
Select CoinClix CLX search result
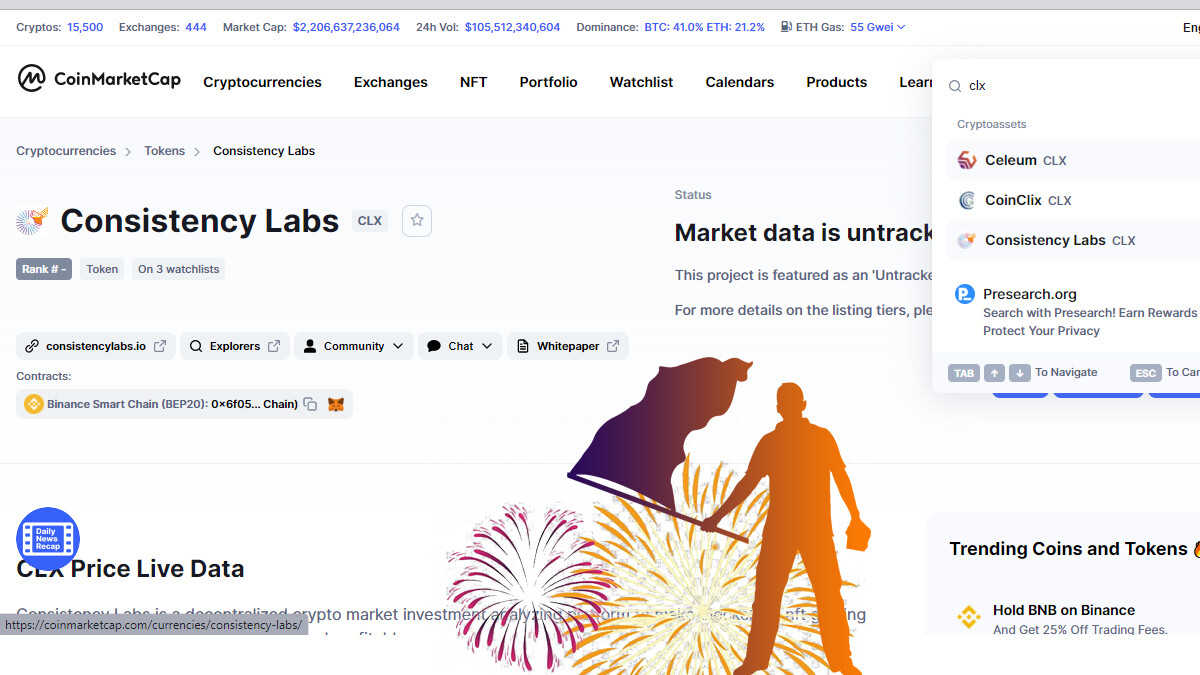pos(1073,200)
